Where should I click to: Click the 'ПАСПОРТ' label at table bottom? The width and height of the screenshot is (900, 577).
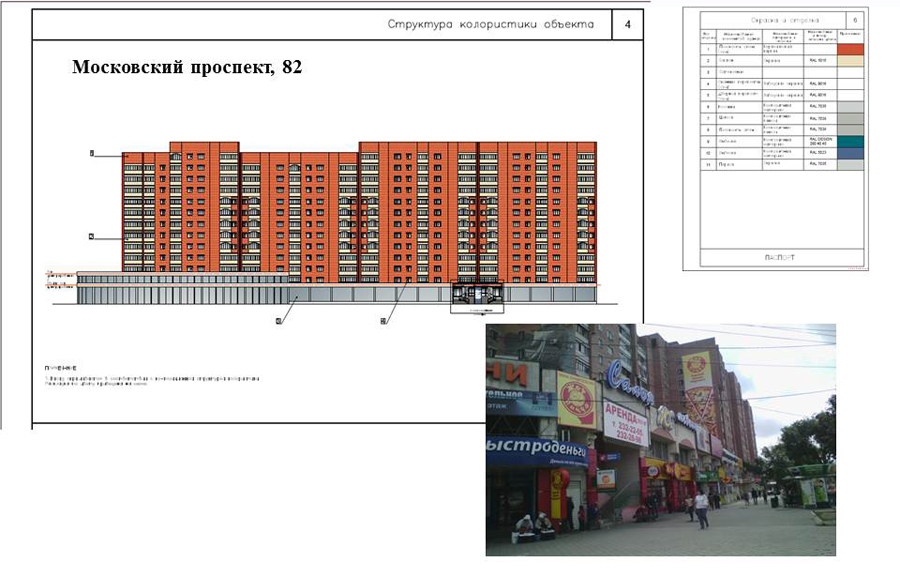(776, 256)
